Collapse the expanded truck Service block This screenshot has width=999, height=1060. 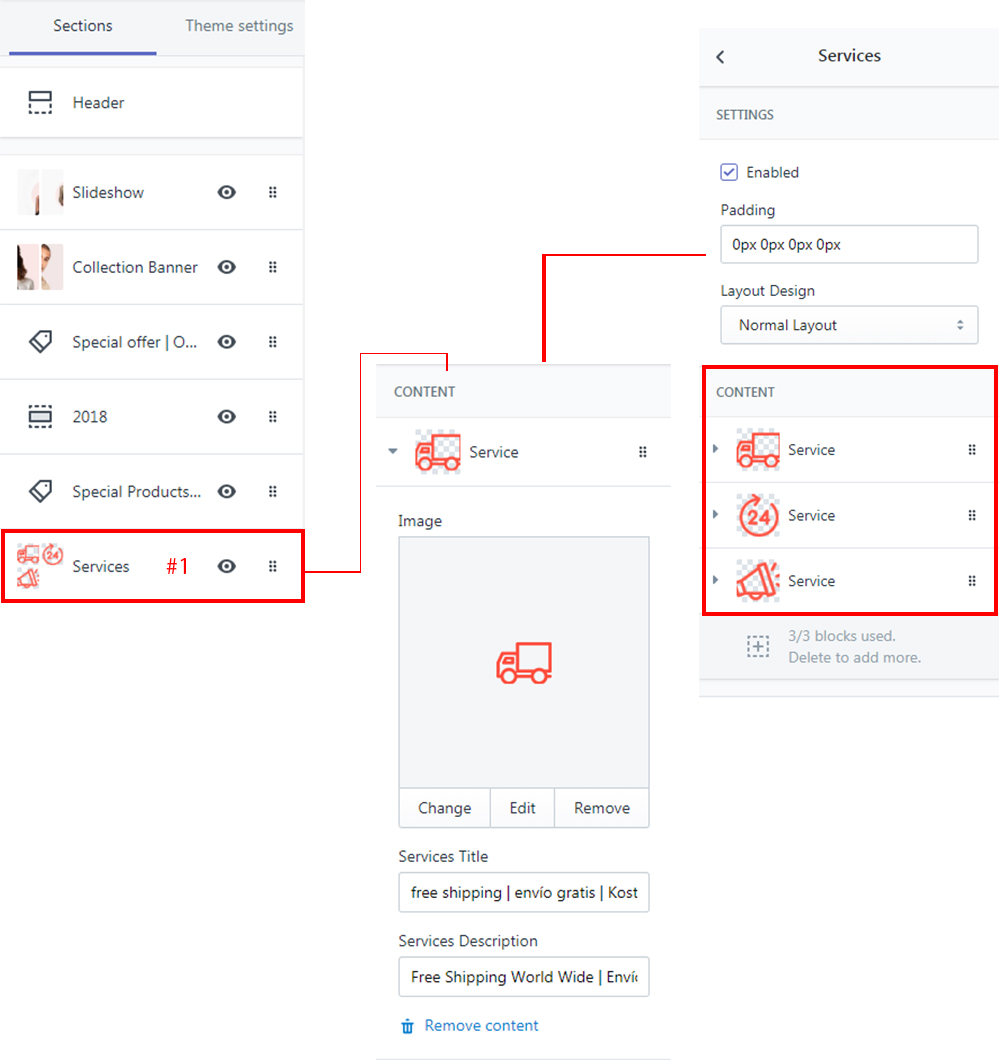(393, 451)
